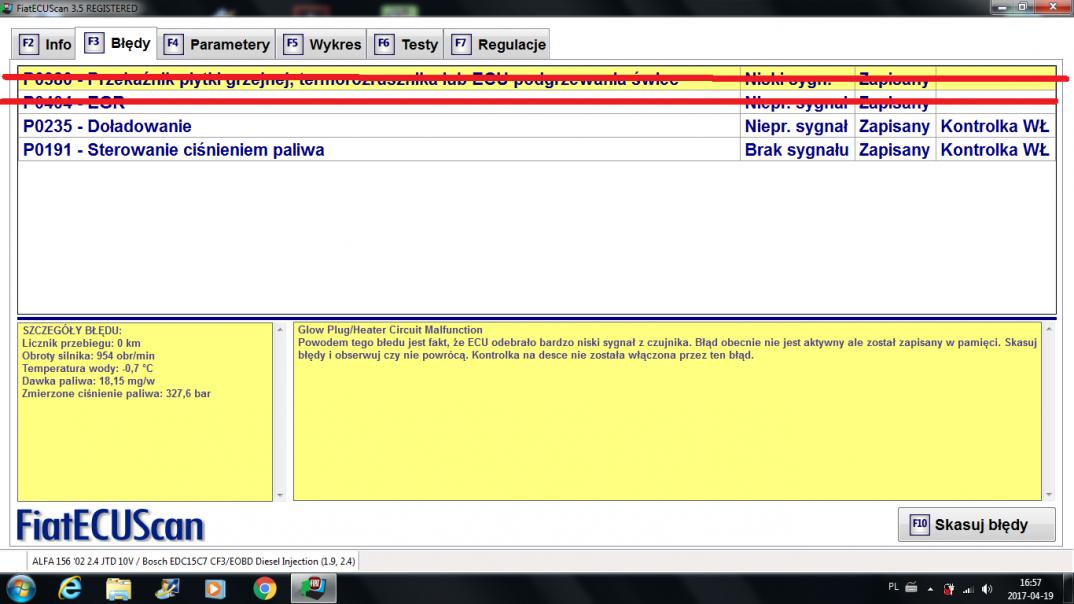Close the FiatECUScan window
Viewport: 1074px width, 604px height.
tap(1053, 7)
